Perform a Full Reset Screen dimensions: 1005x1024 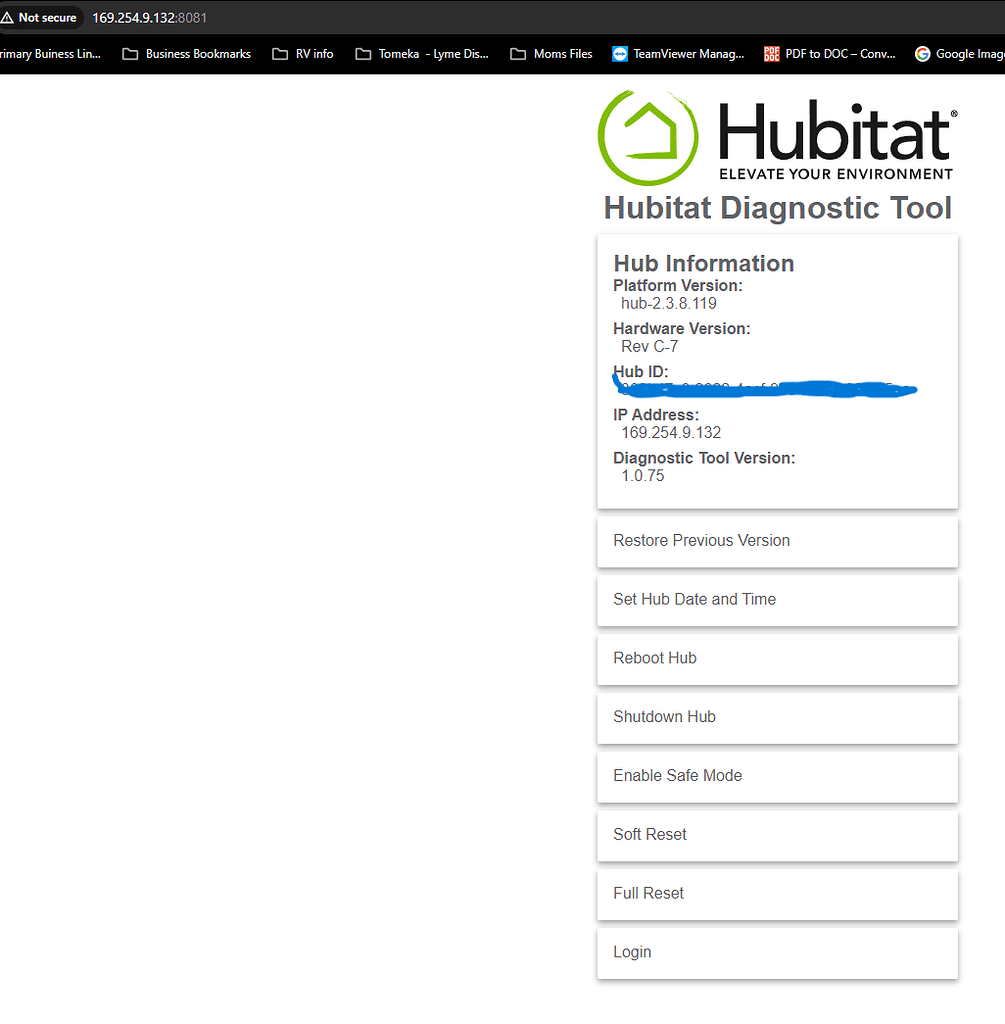tap(777, 894)
